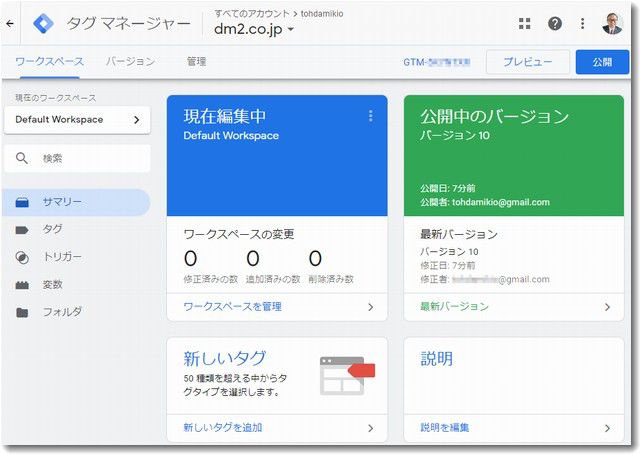Click the サマリー briefcase icon

22,202
